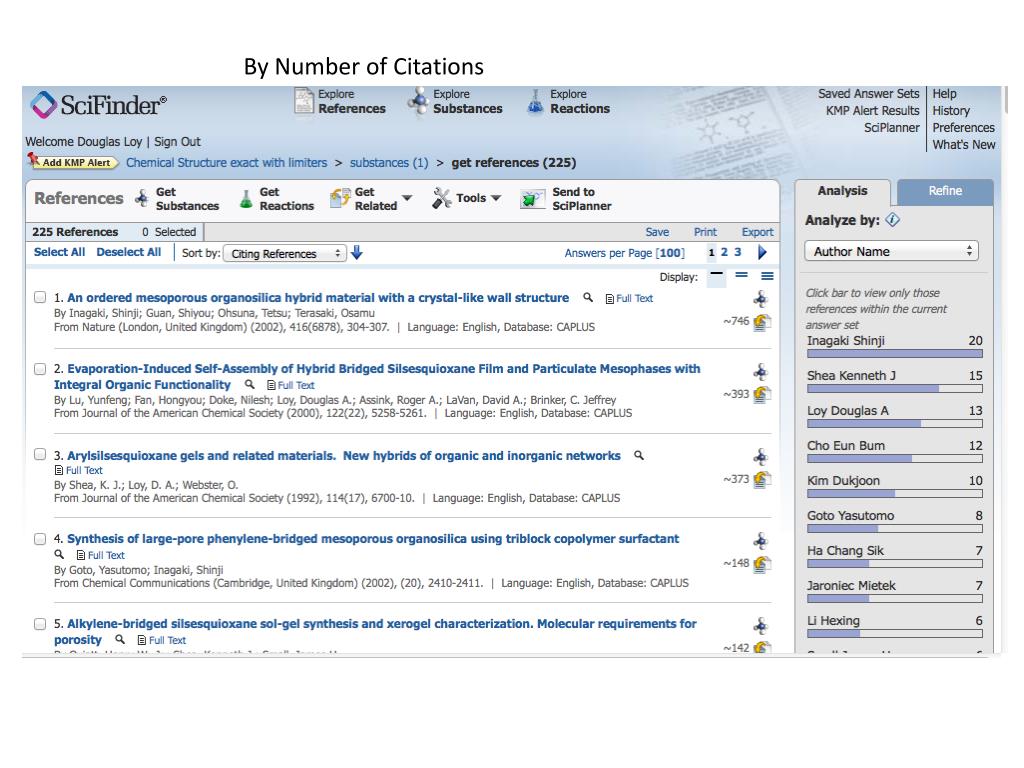View substances icon for reference 2

tap(760, 372)
